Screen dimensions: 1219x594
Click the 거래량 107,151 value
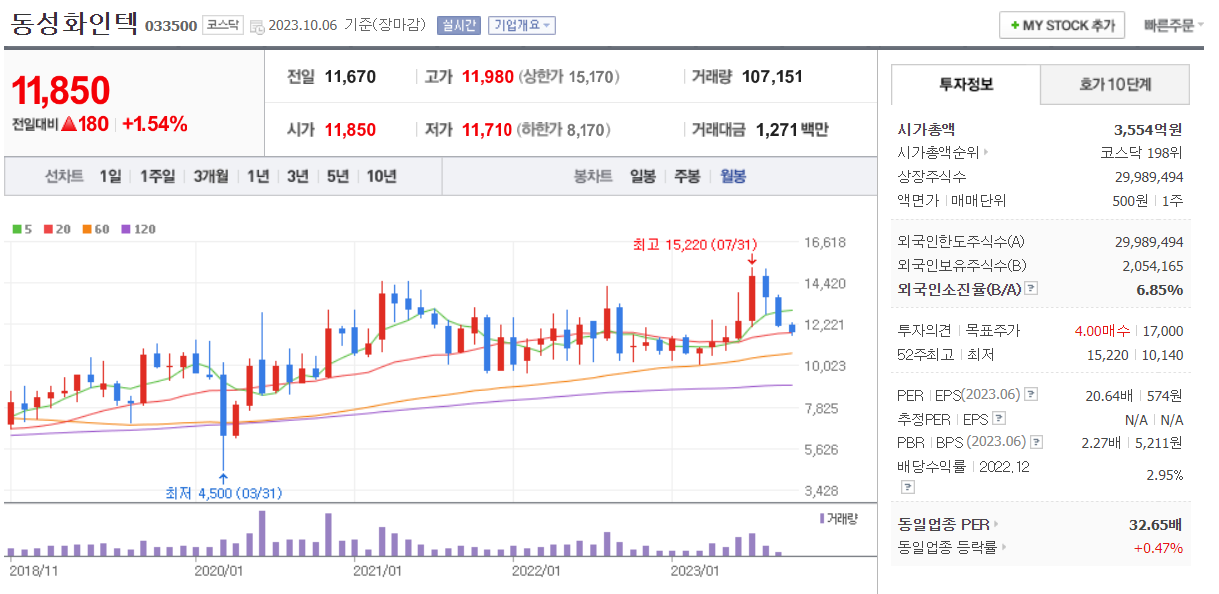(x=774, y=77)
